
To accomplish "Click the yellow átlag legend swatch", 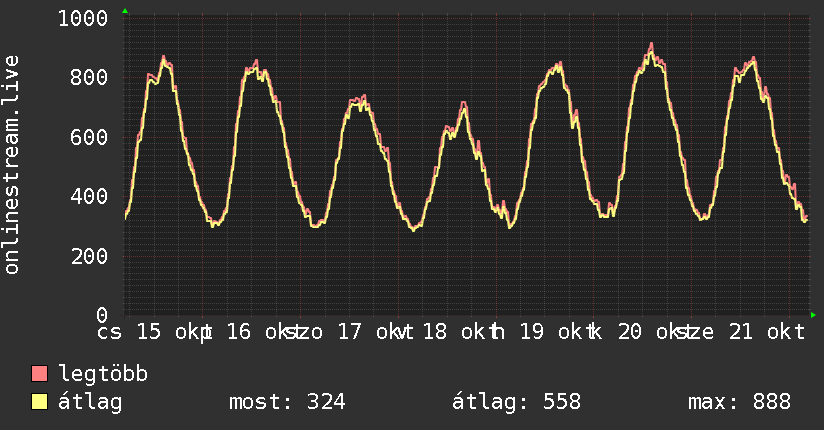I will coord(40,402).
